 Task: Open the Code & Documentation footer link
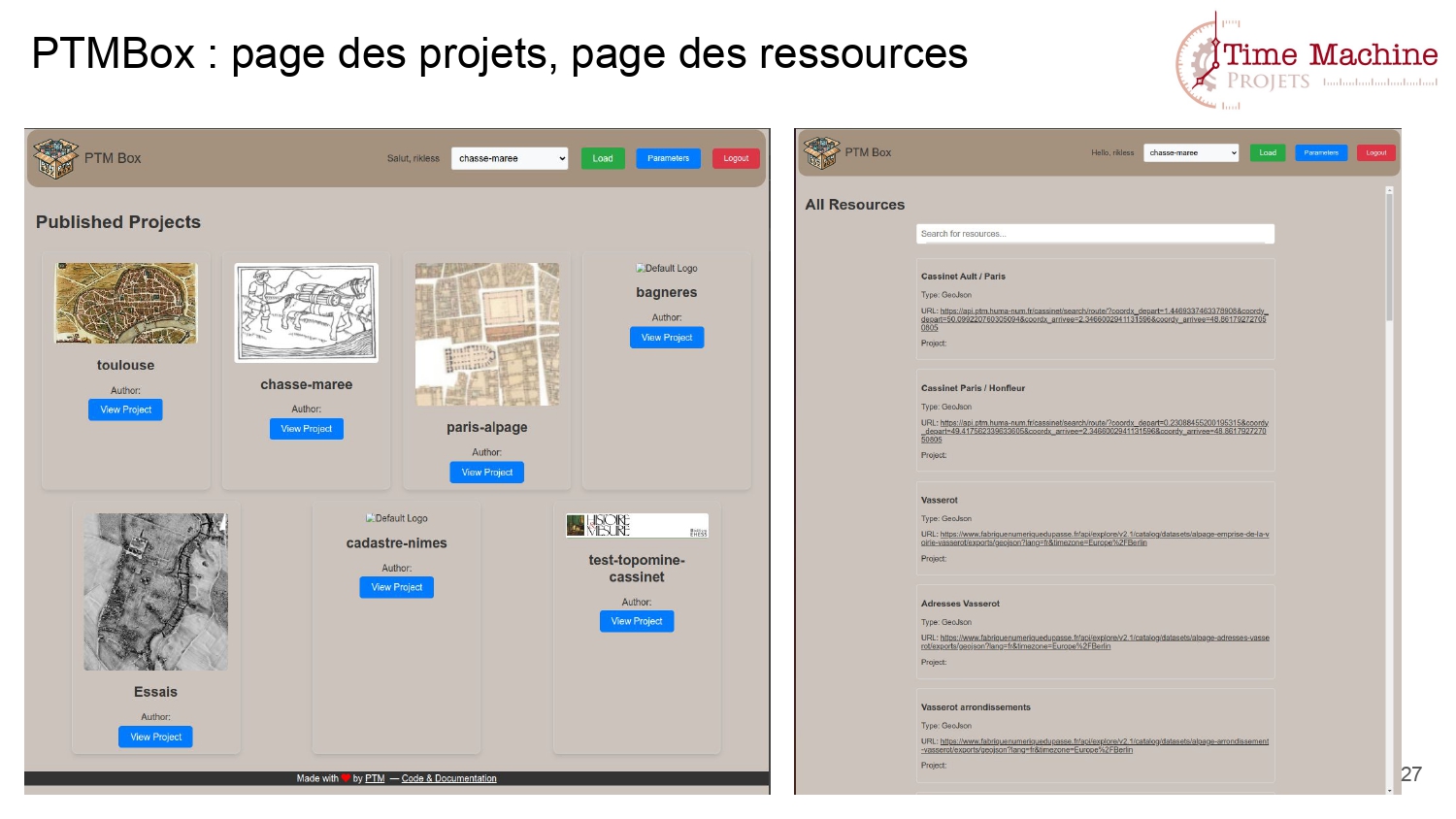(x=448, y=778)
